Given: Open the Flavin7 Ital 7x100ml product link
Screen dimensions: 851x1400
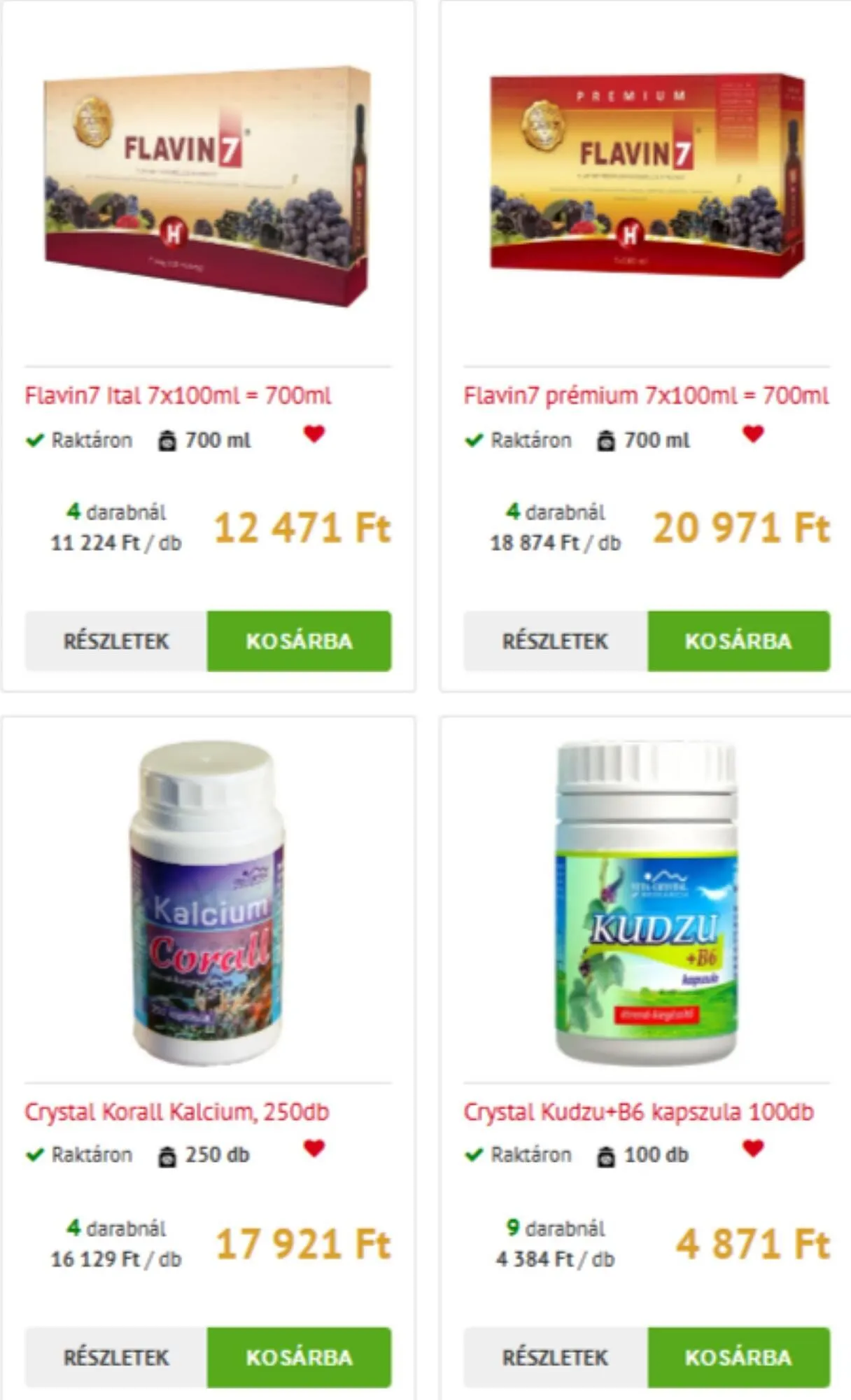Looking at the screenshot, I should [x=178, y=395].
